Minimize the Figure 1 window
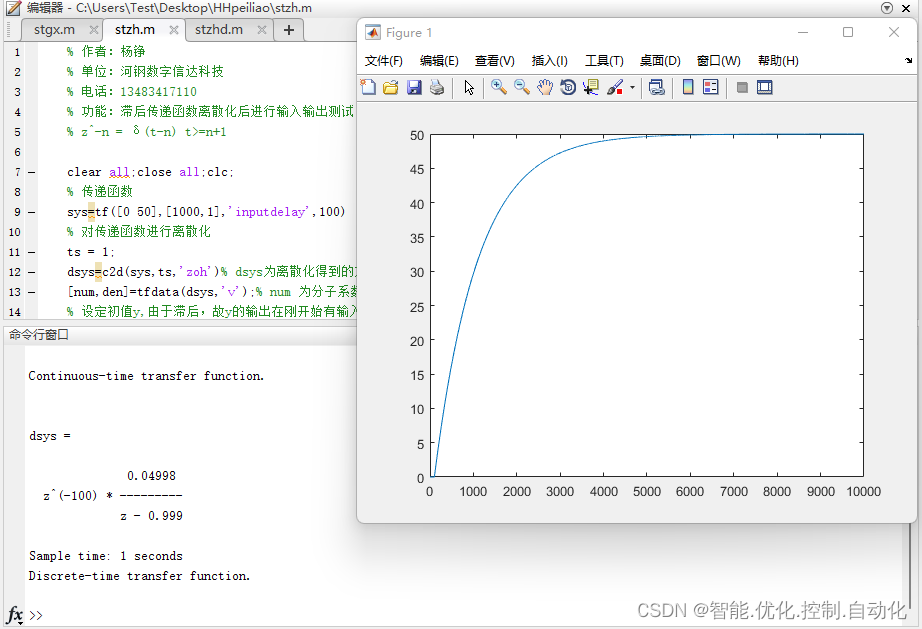This screenshot has height=629, width=922. tap(803, 32)
